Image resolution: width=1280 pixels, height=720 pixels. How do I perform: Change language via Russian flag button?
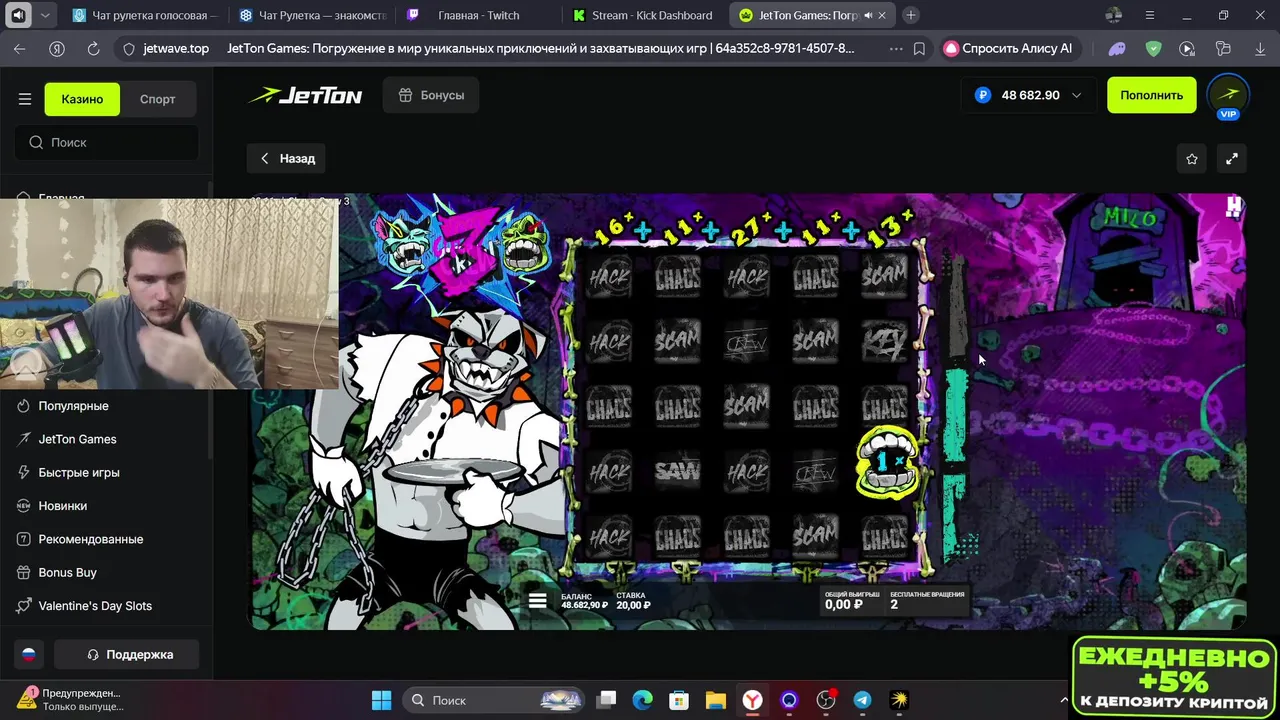tap(29, 654)
